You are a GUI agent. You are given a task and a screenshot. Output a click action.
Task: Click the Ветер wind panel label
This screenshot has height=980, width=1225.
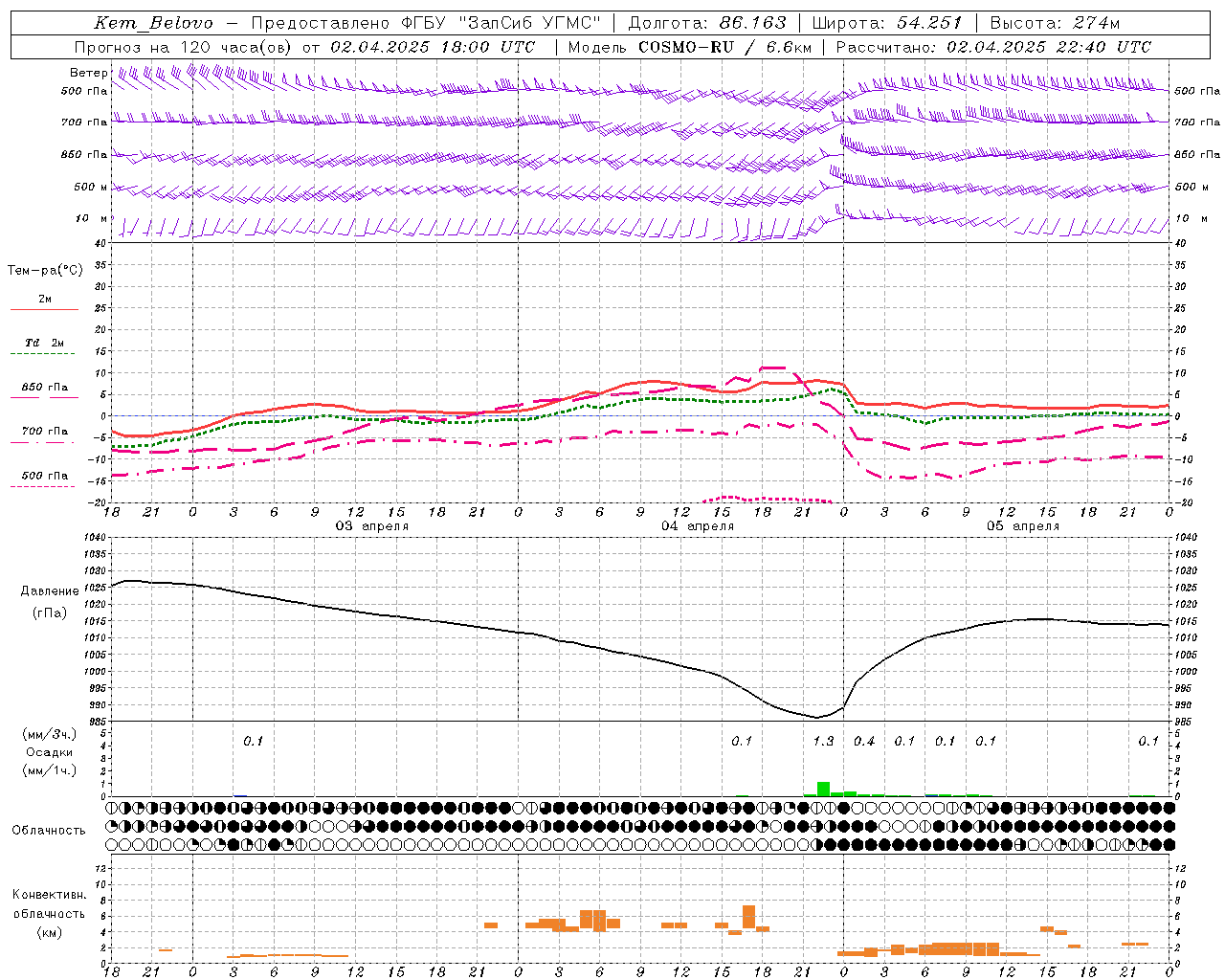pyautogui.click(x=88, y=73)
